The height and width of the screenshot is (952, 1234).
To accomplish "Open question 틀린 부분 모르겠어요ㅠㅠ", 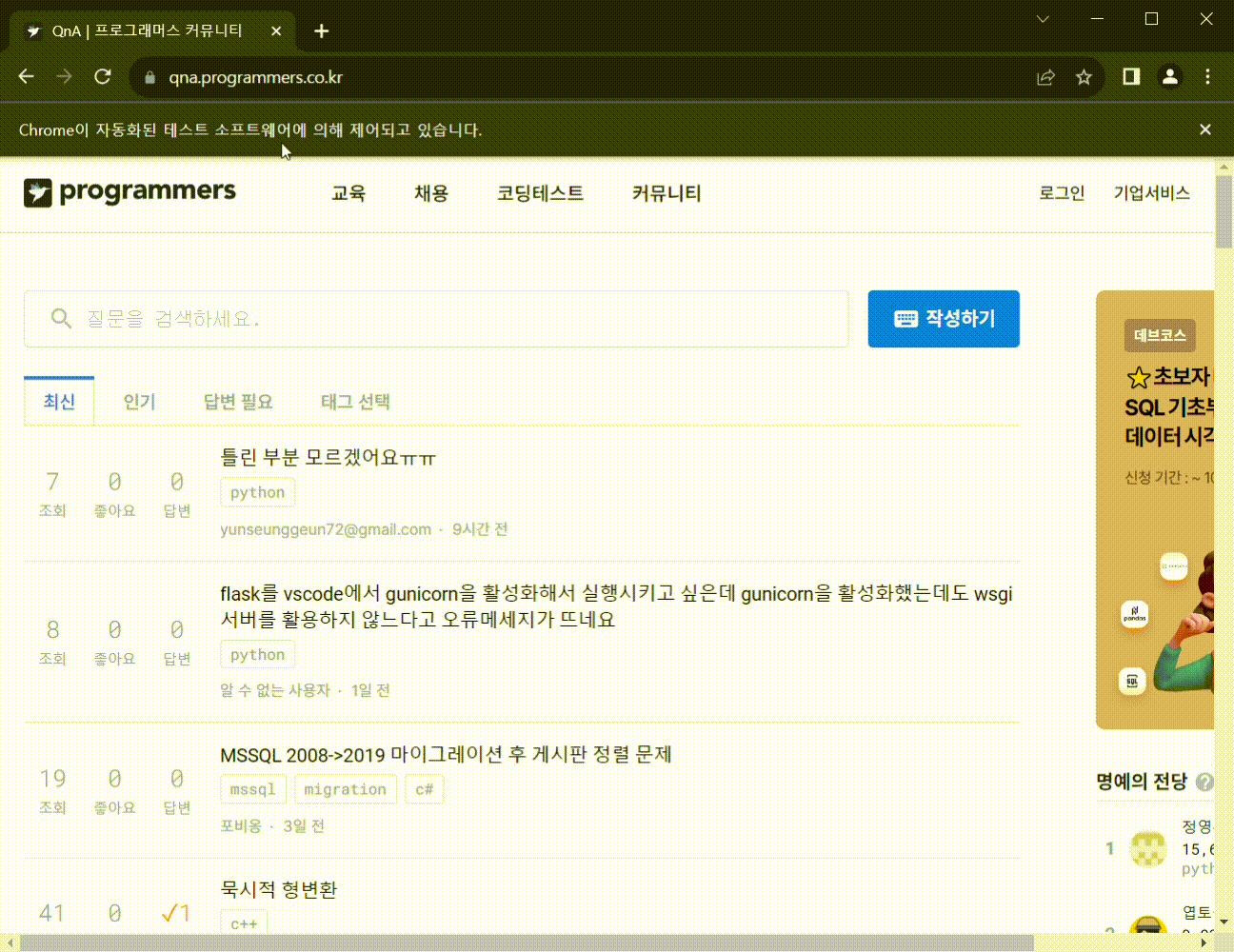I will click(328, 458).
